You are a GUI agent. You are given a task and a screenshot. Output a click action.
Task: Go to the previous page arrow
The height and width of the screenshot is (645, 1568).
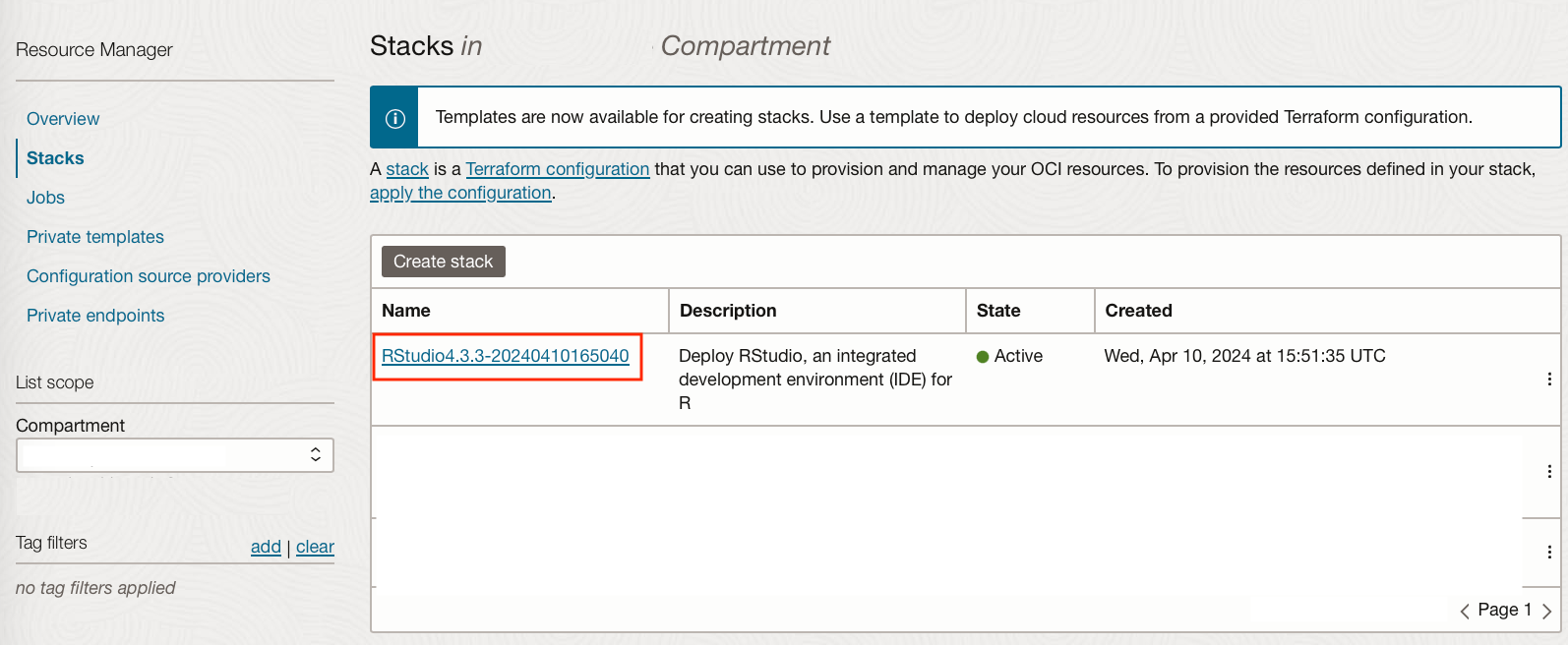click(x=1465, y=611)
